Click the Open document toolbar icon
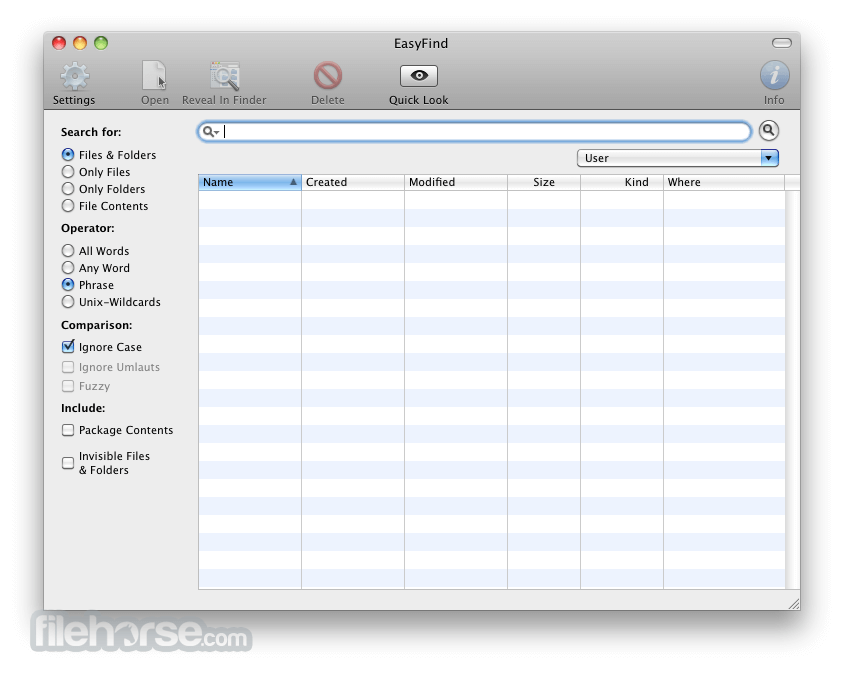860x682 pixels. point(155,76)
